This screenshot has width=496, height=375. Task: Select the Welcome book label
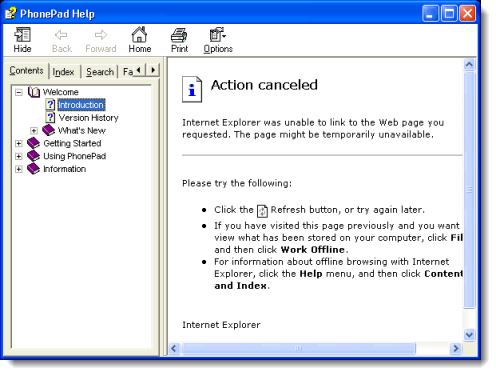[60, 92]
